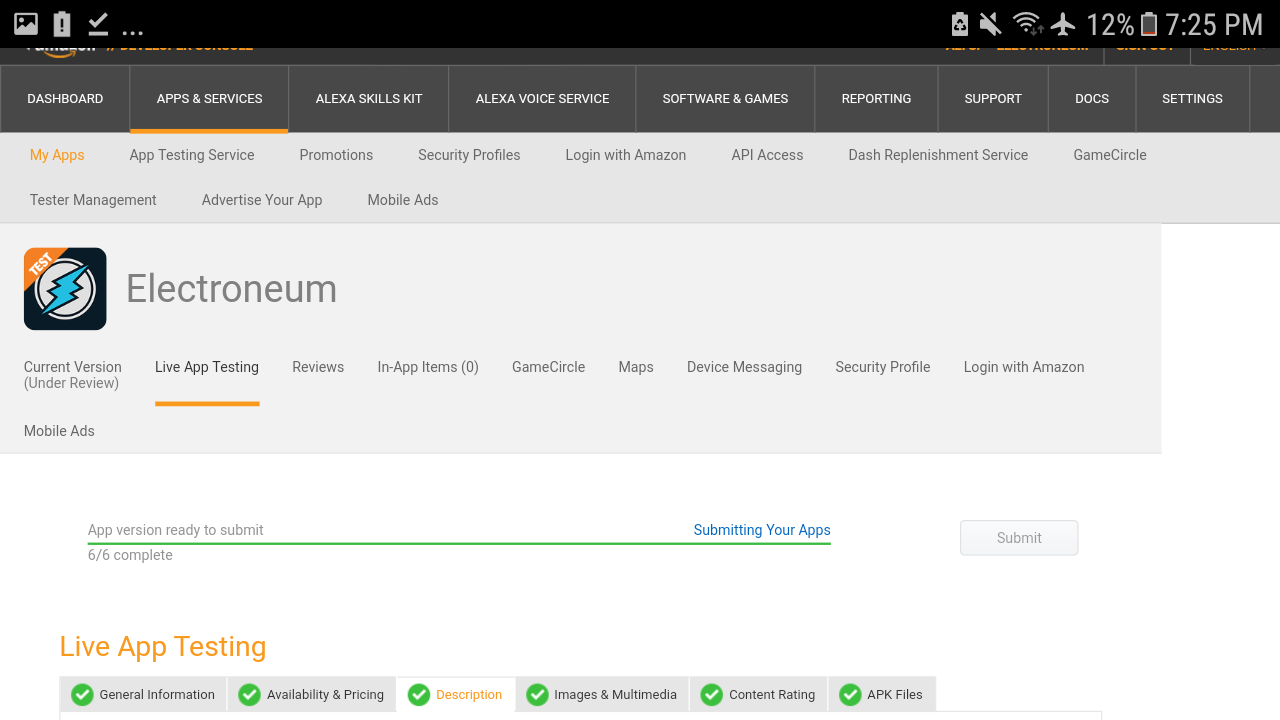Tap the Electroneum app logo icon
Viewport: 1280px width, 720px height.
coord(65,289)
